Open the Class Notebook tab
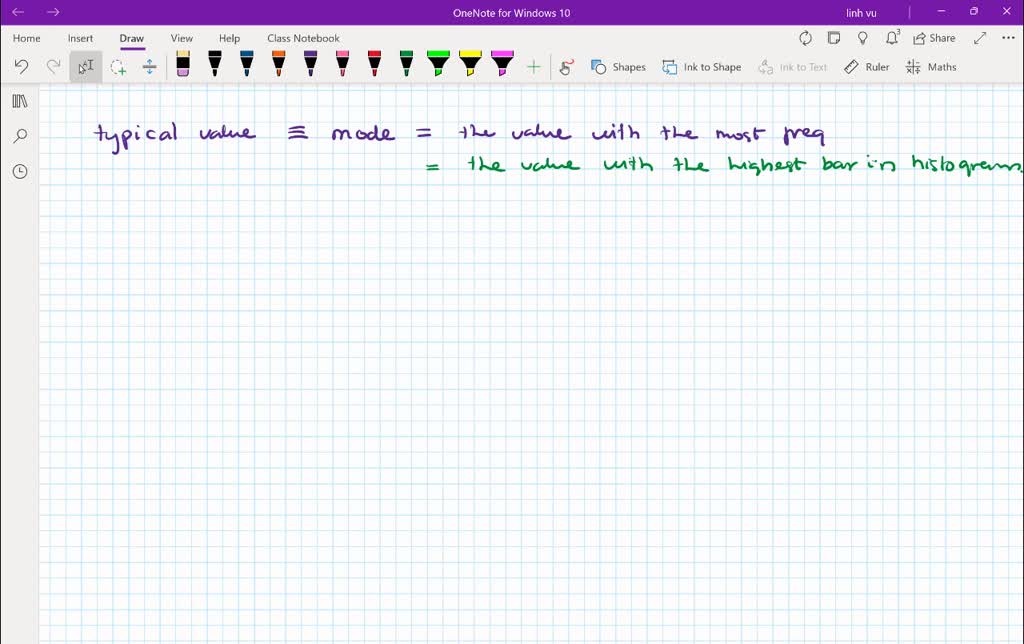Screen dimensions: 1024x644 tap(303, 38)
